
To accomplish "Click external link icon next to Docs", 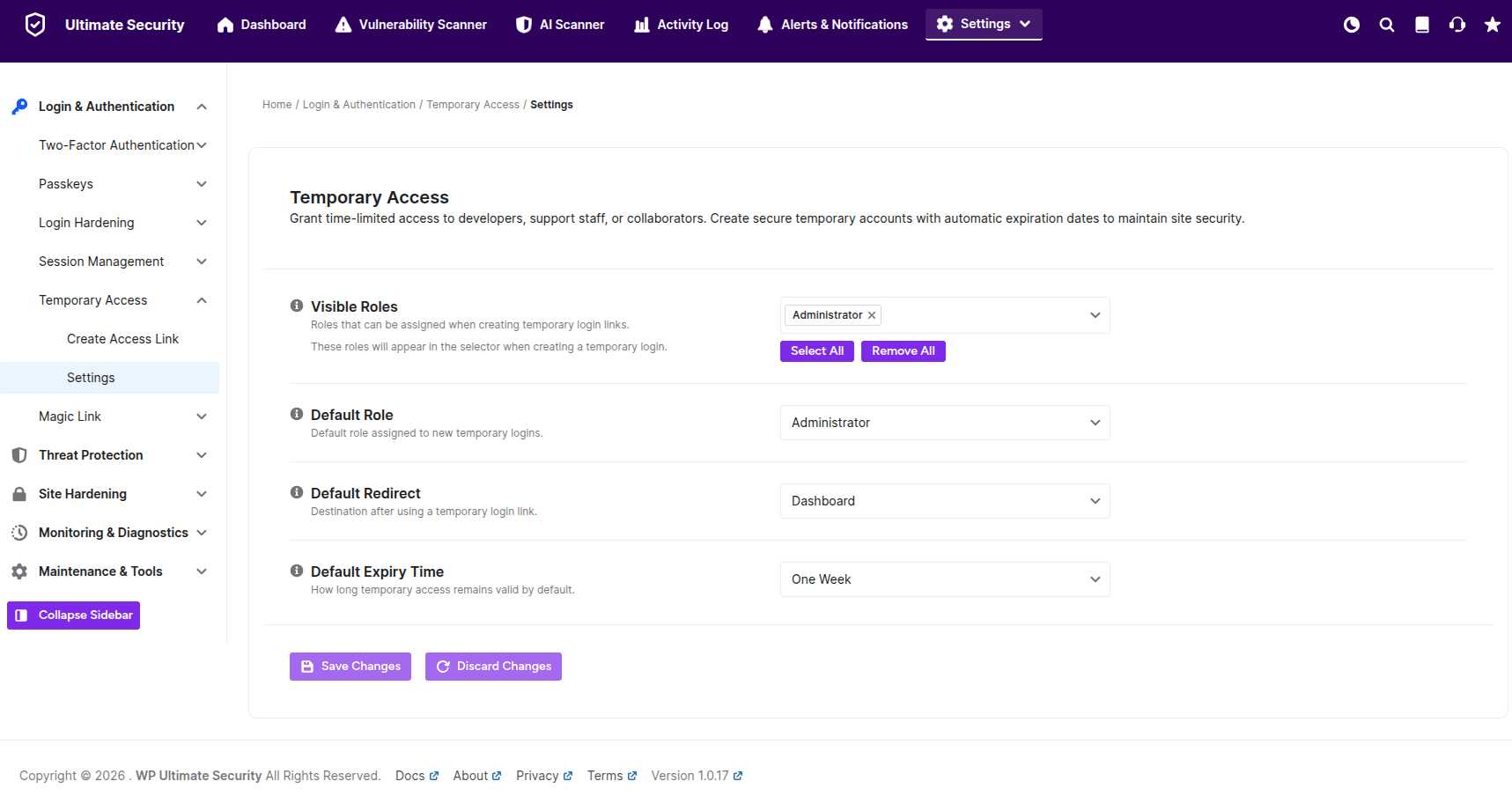I will tap(434, 776).
